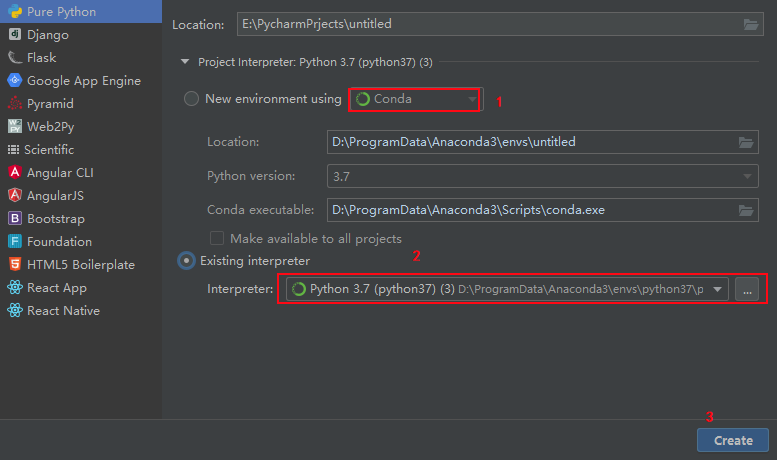Open the Python version dropdown

coord(543,176)
